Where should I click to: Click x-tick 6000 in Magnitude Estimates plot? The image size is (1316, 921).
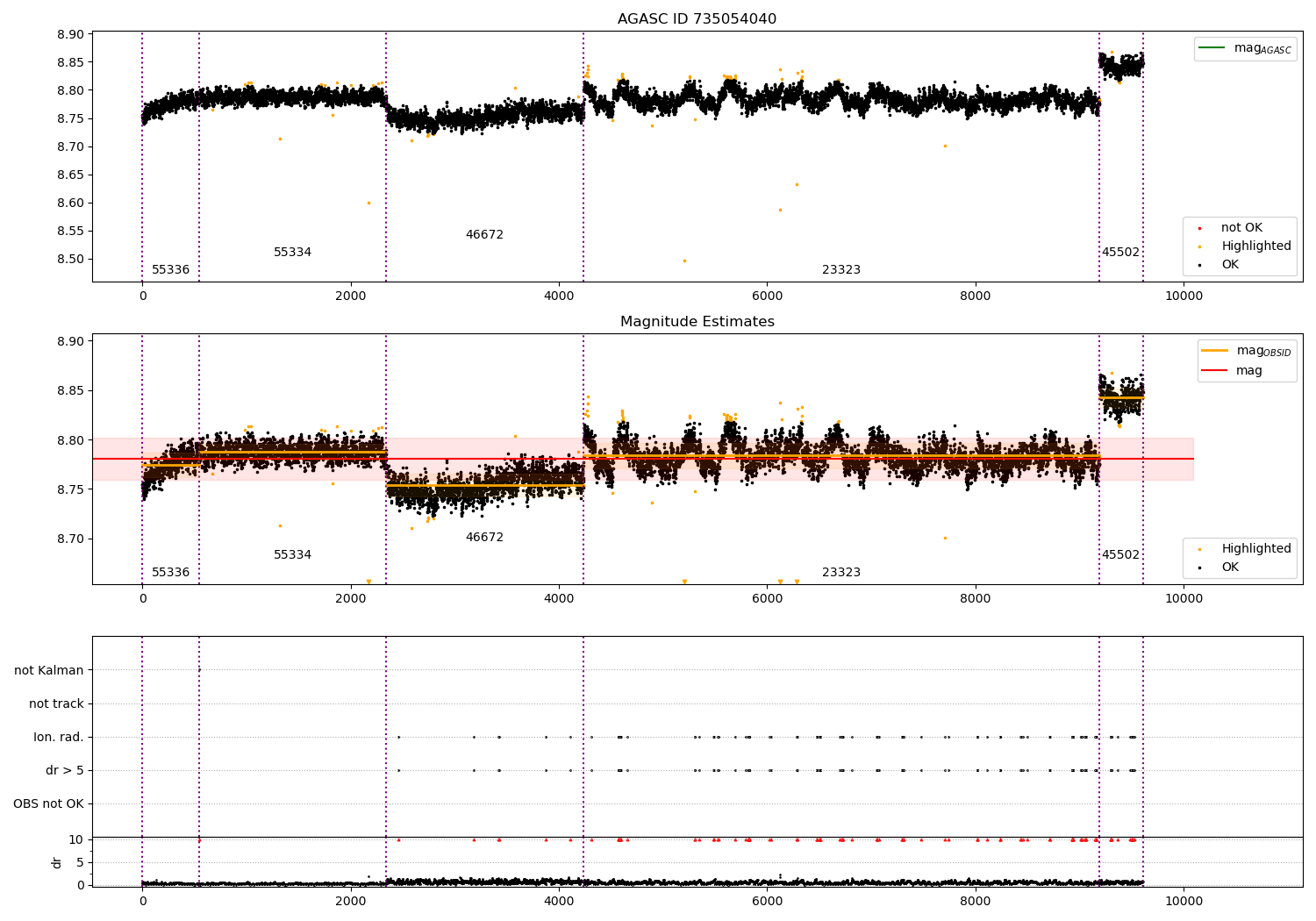click(x=767, y=598)
